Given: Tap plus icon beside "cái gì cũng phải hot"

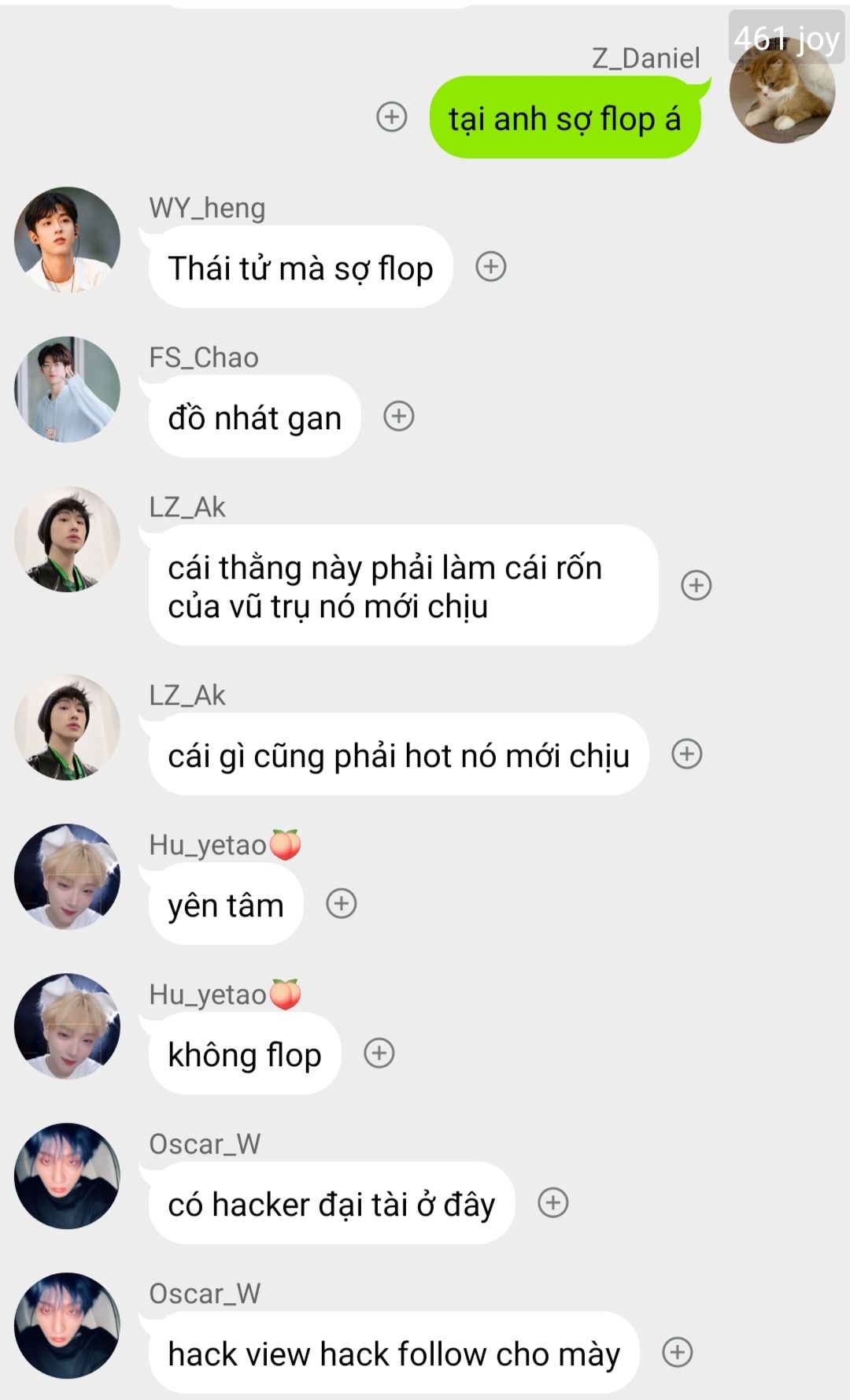Looking at the screenshot, I should tap(687, 754).
